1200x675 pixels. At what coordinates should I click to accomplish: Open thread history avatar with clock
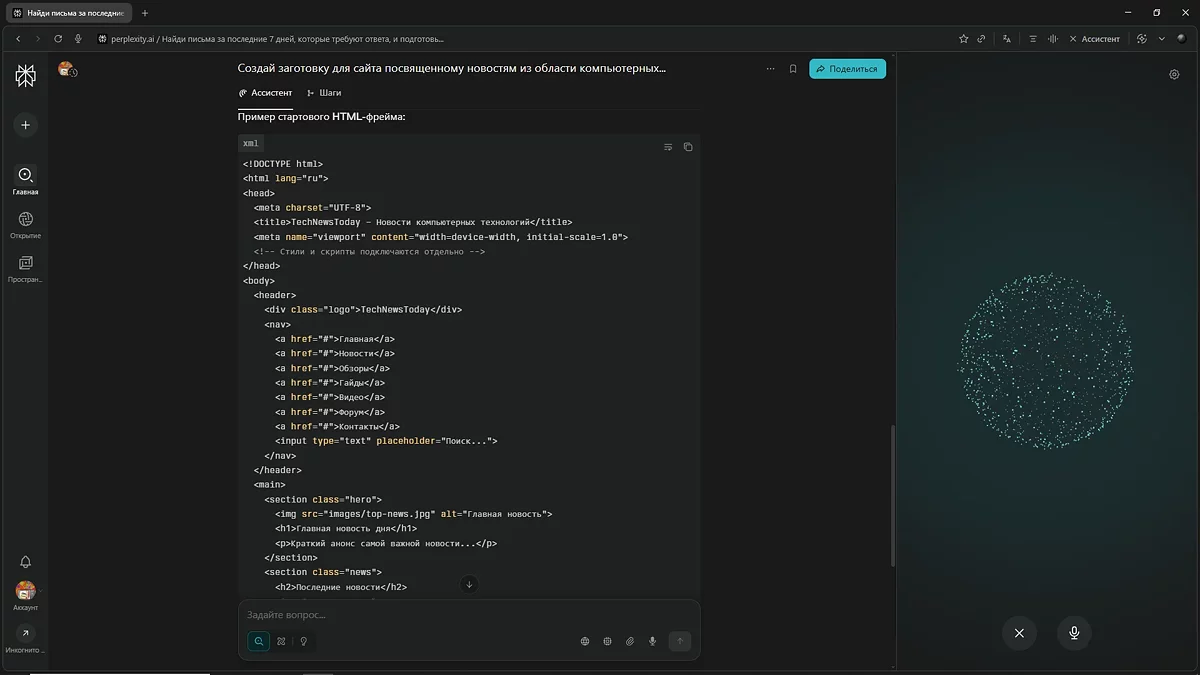[x=67, y=69]
